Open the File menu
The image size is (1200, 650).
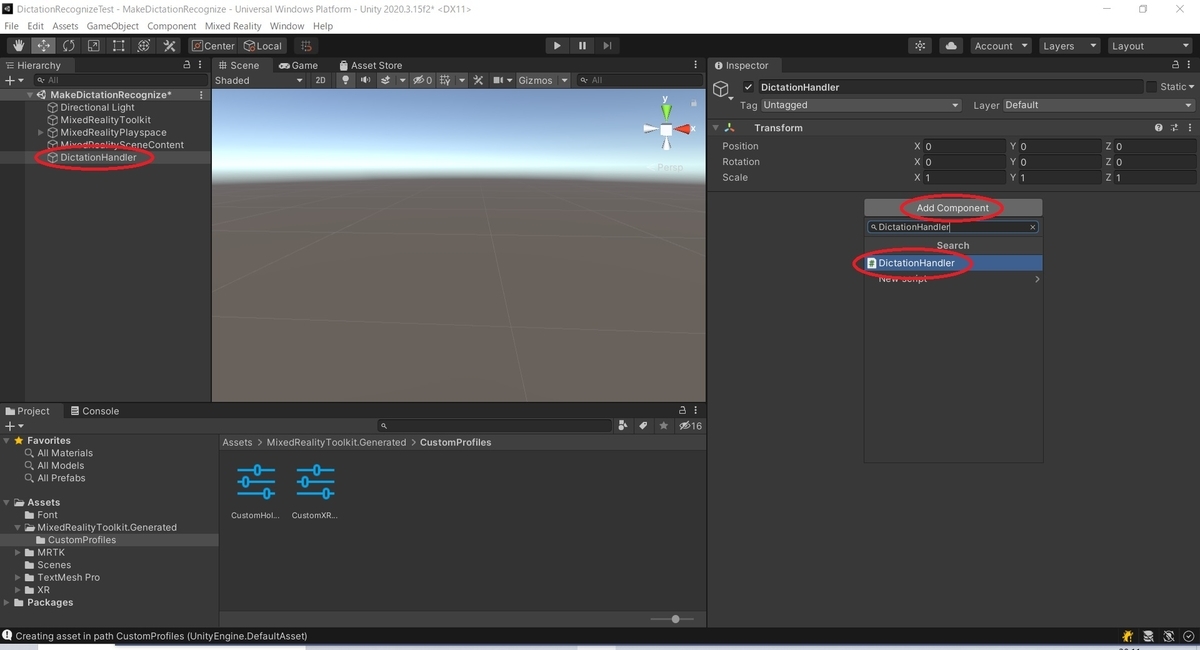12,26
